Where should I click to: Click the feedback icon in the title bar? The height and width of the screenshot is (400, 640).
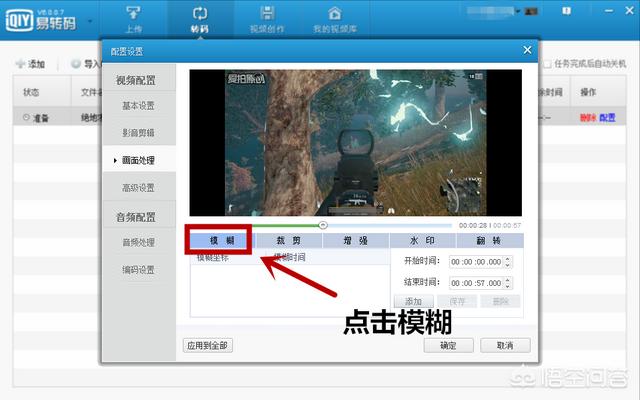click(566, 11)
